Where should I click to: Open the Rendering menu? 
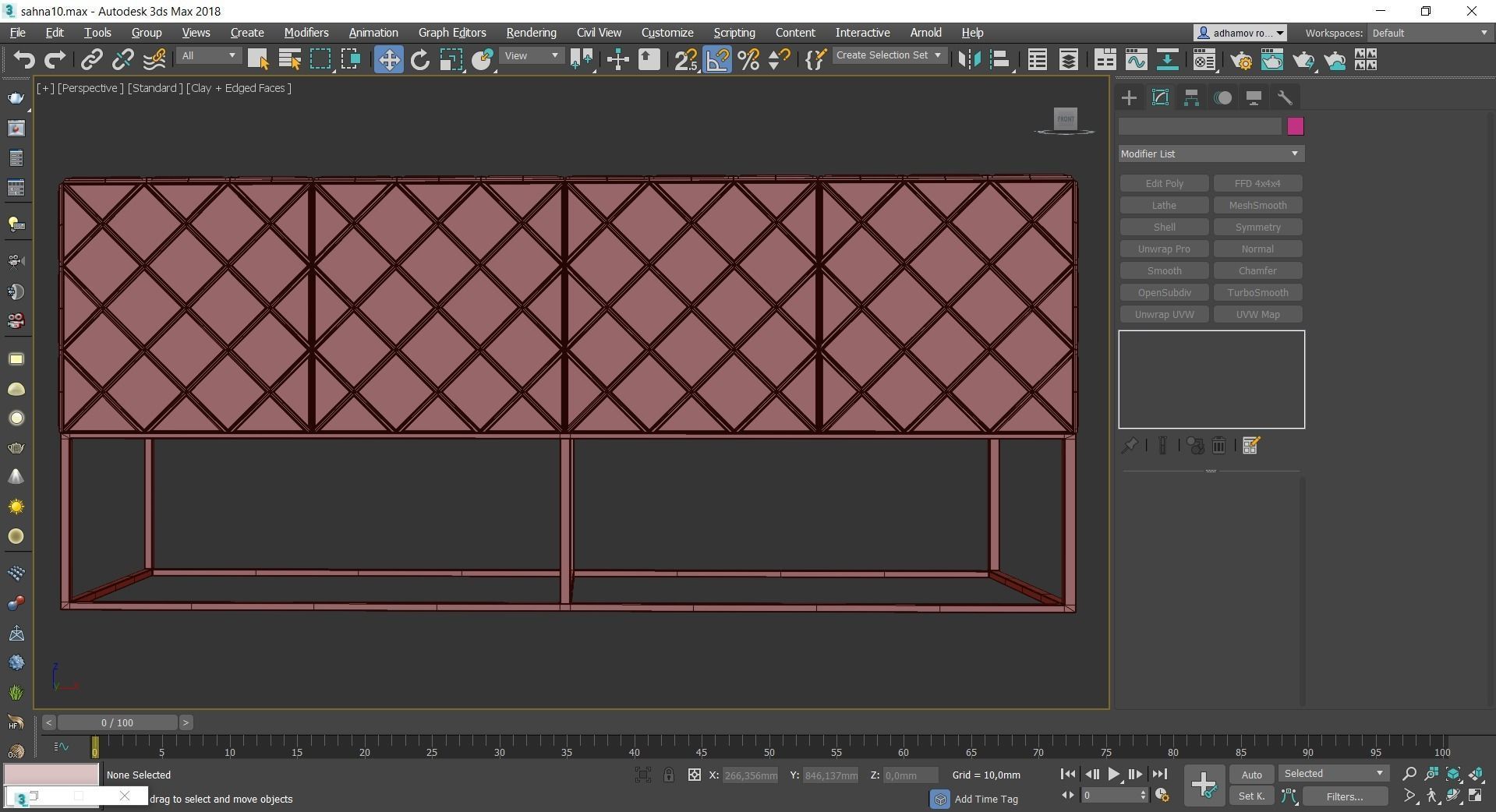tap(531, 33)
